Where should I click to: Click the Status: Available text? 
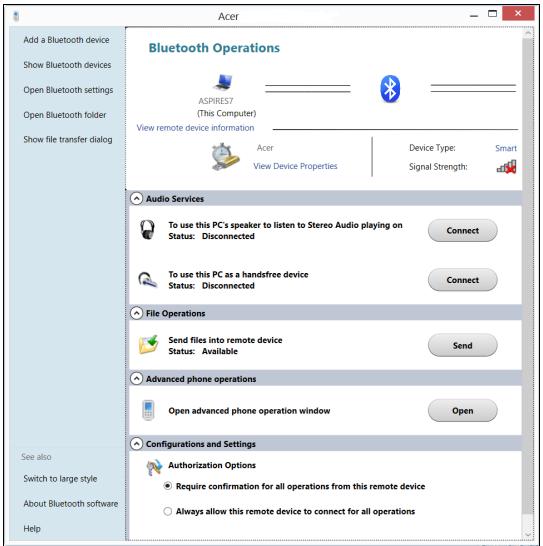tap(203, 351)
